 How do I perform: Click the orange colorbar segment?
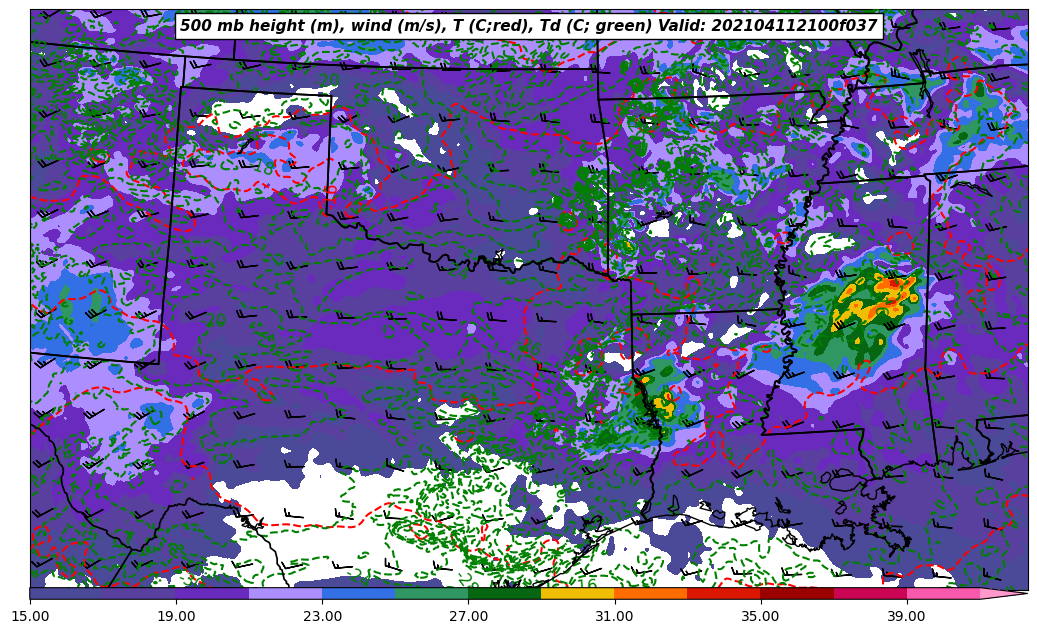coord(650,593)
